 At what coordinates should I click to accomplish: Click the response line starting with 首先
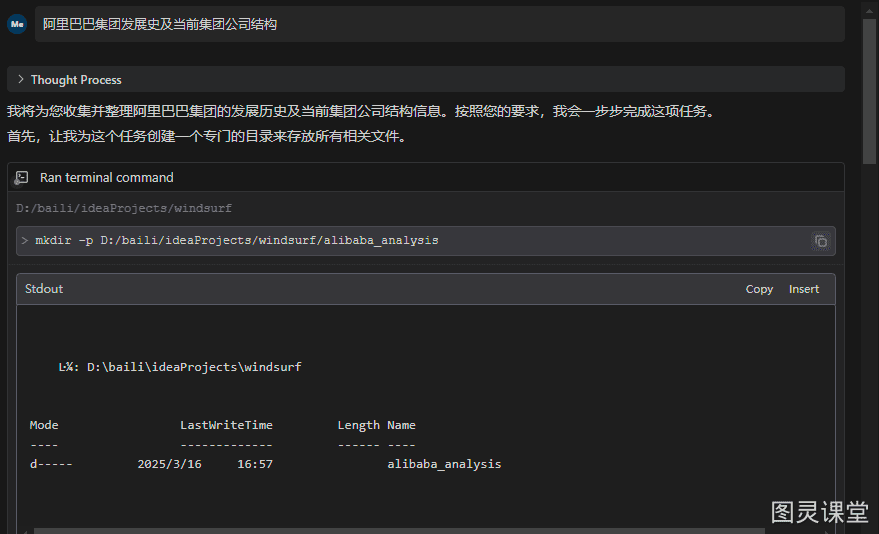point(207,136)
